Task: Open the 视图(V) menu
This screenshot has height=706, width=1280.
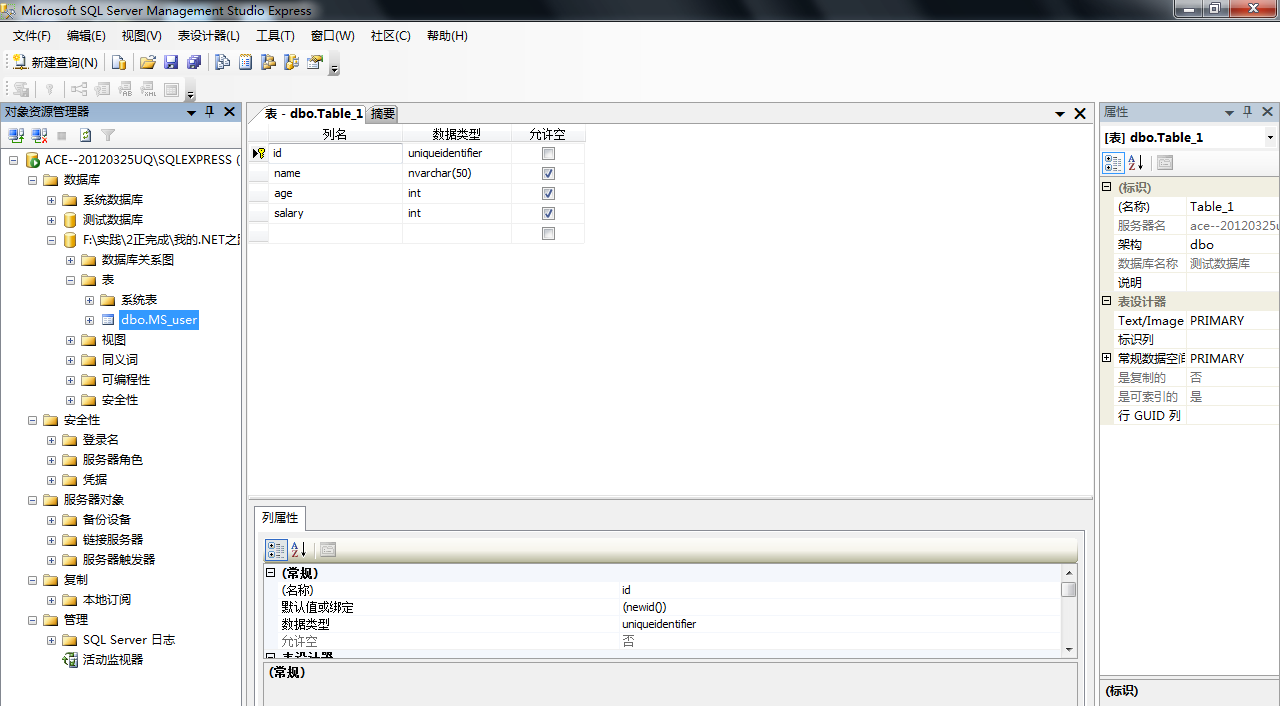Action: (141, 35)
